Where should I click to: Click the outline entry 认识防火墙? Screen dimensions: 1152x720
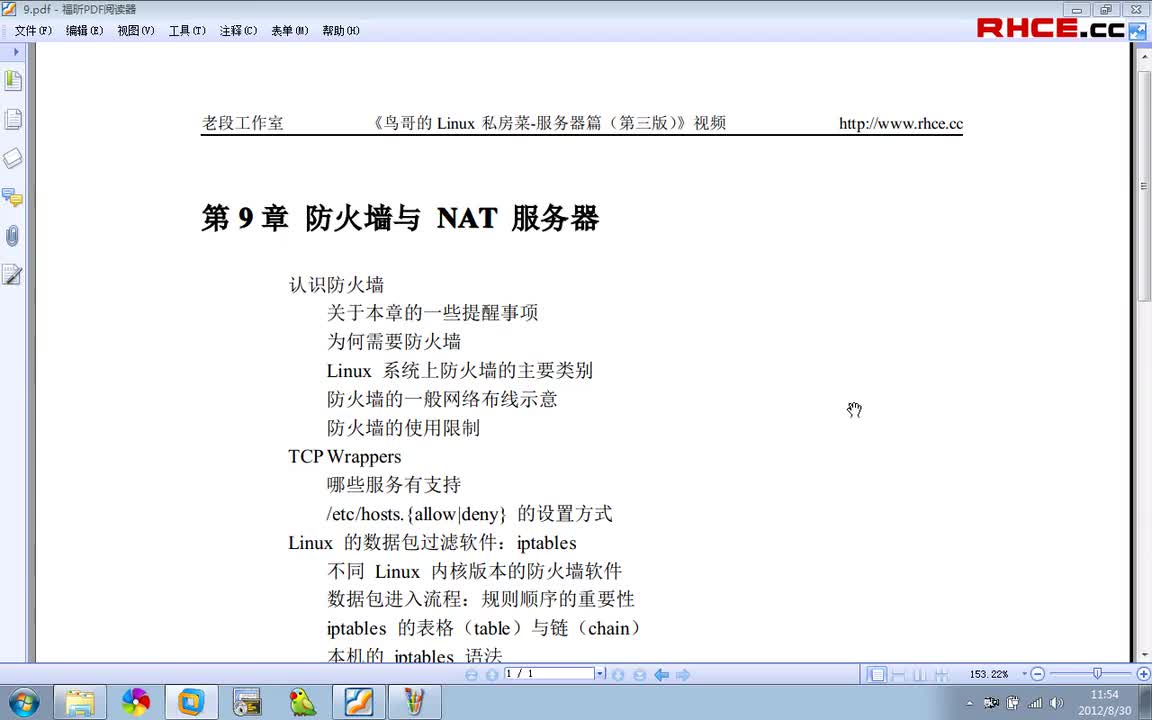click(336, 284)
